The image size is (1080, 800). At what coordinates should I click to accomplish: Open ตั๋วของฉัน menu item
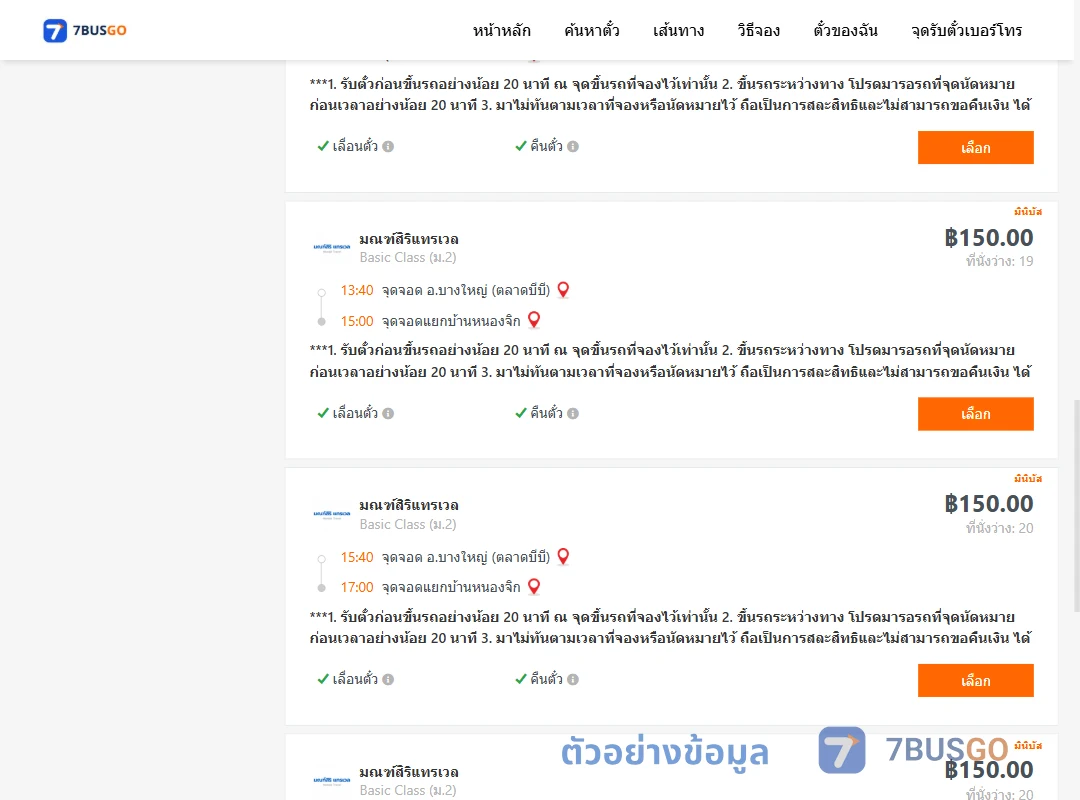[845, 30]
